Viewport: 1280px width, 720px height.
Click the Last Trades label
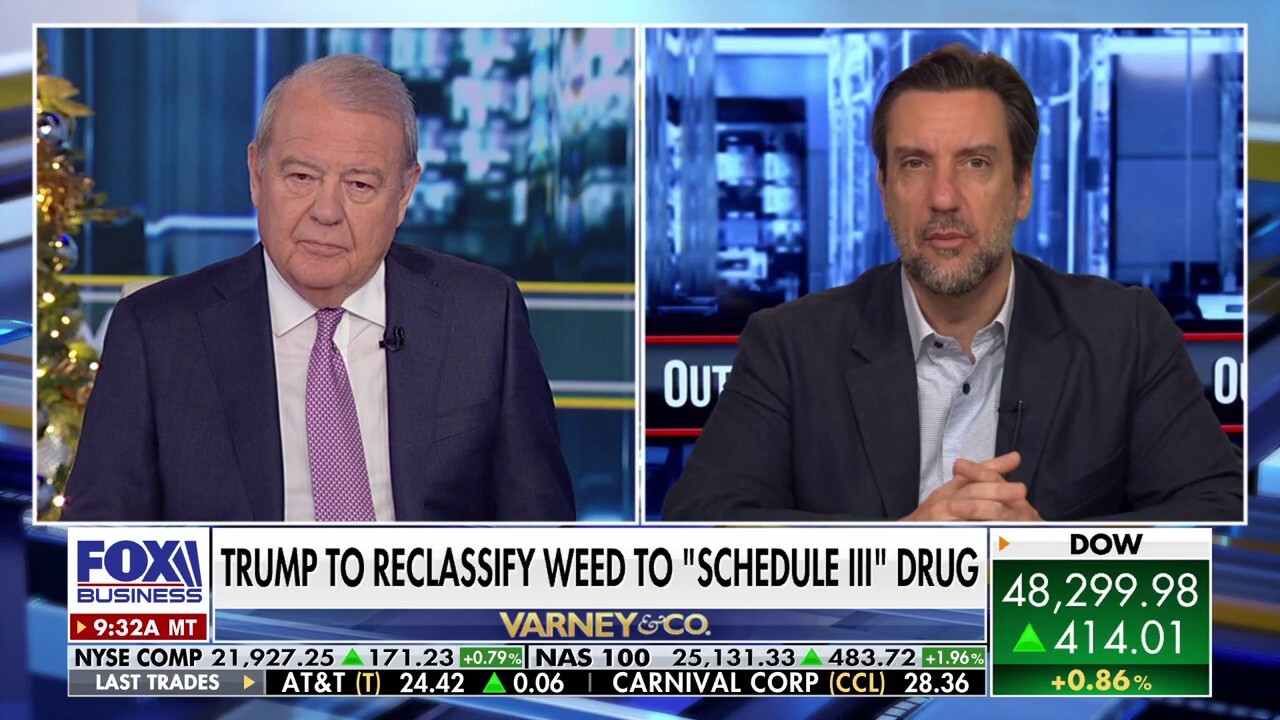click(157, 683)
